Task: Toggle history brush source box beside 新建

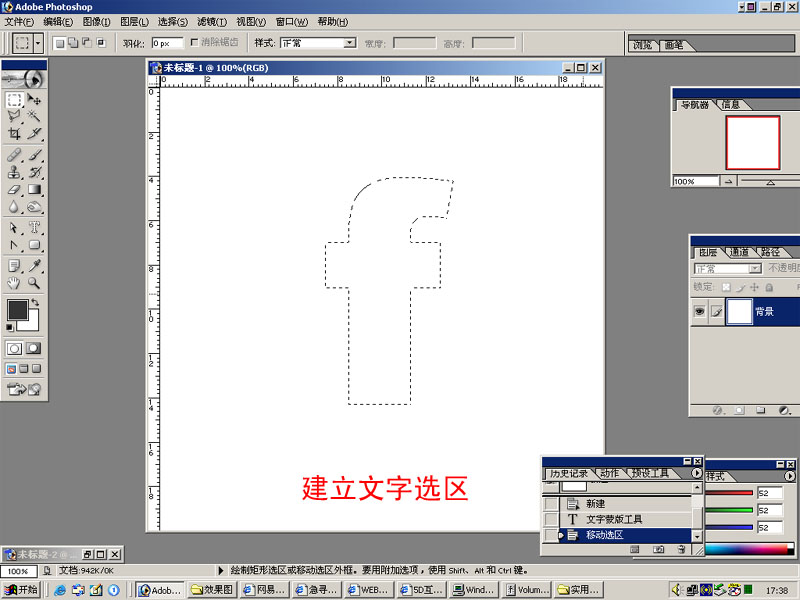Action: (x=551, y=504)
